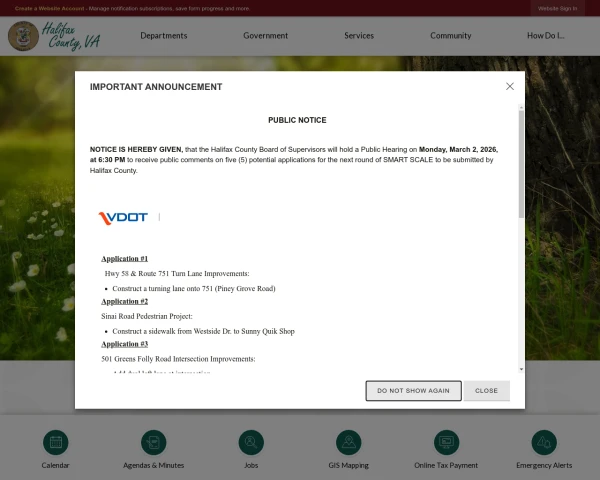Image resolution: width=600 pixels, height=480 pixels.
Task: Open the Calendar icon
Action: [x=56, y=442]
